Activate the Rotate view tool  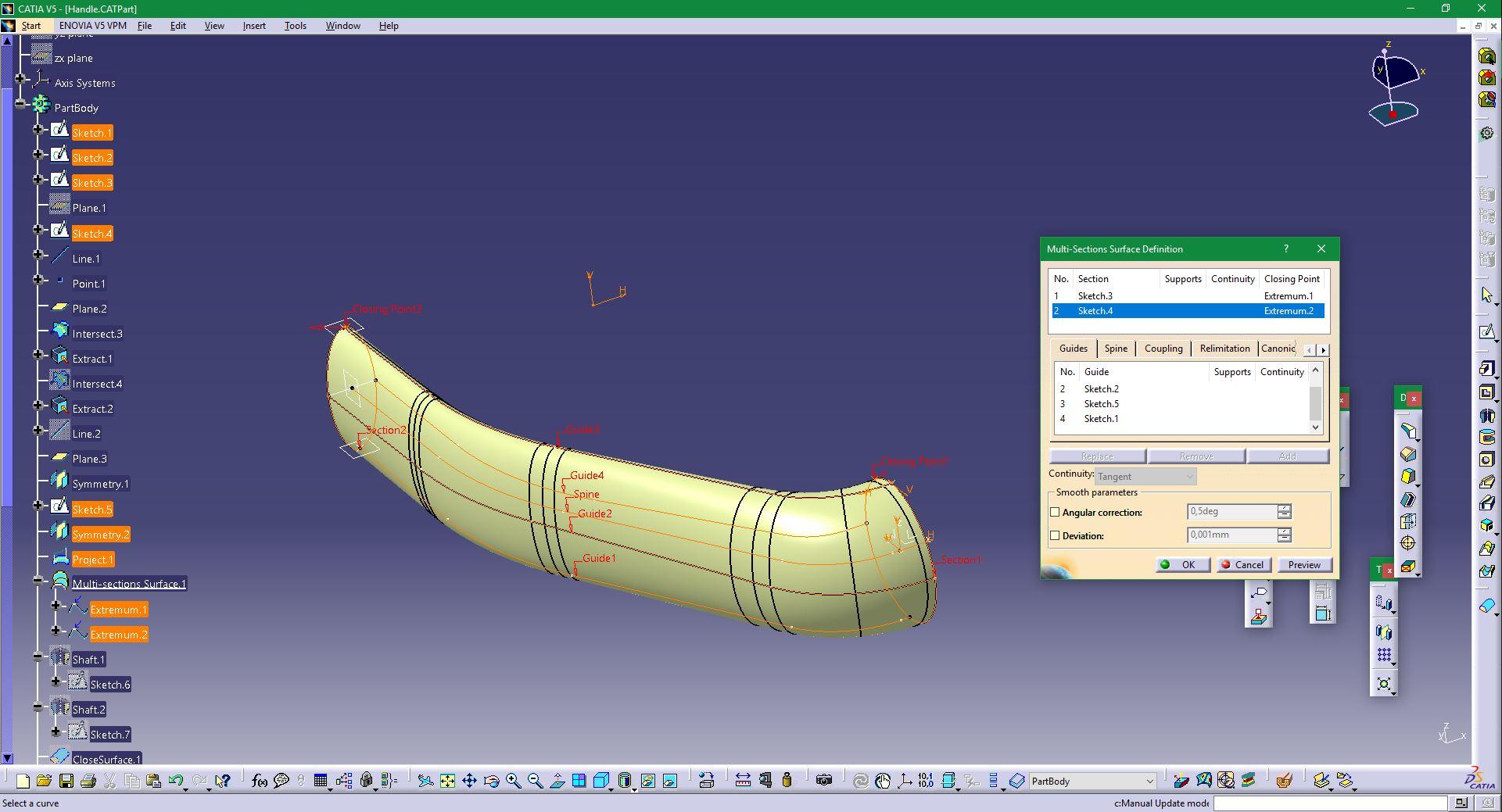click(x=491, y=781)
